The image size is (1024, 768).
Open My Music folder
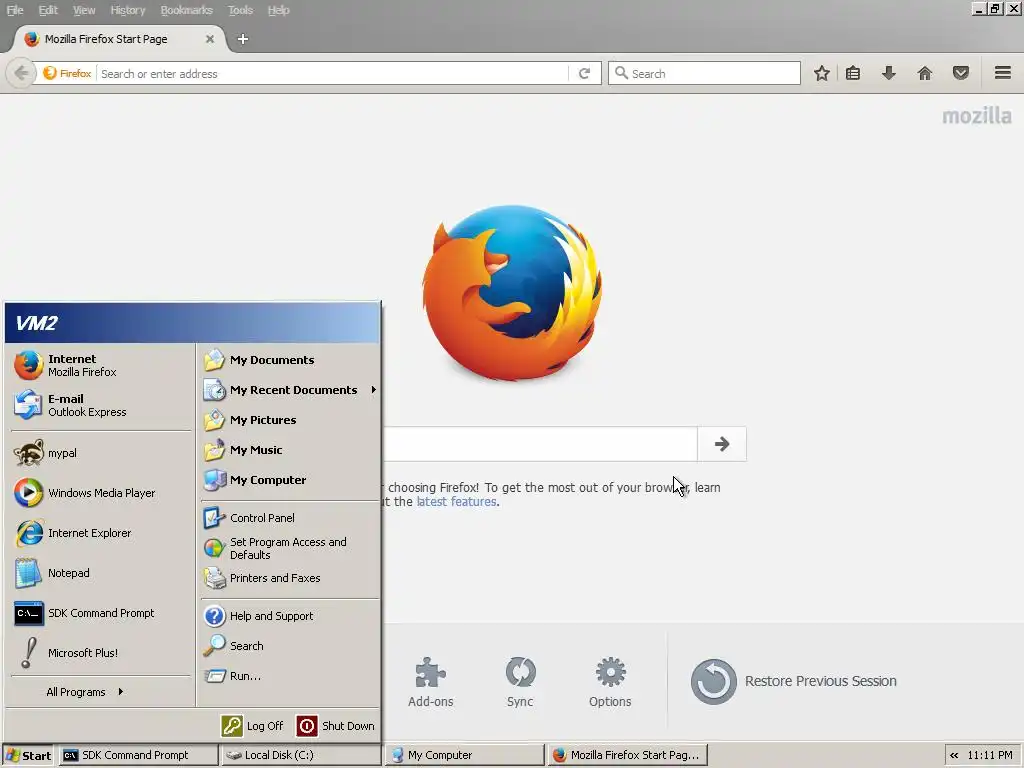[290, 450]
